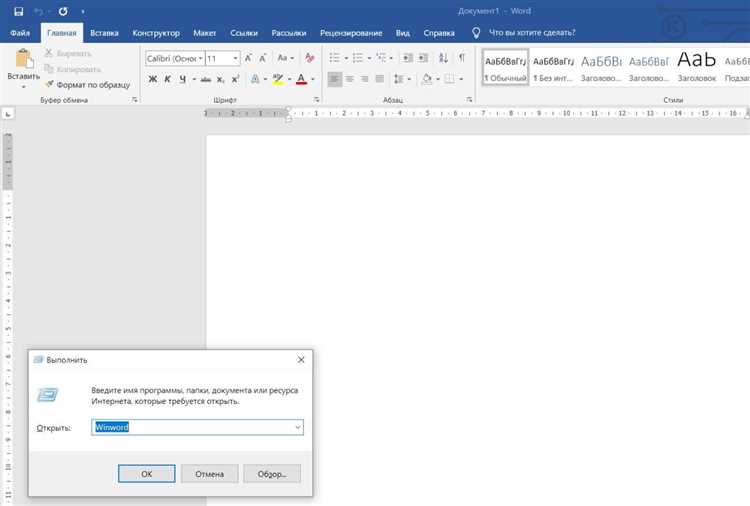
Task: Select align right paragraph icon
Action: (x=364, y=79)
